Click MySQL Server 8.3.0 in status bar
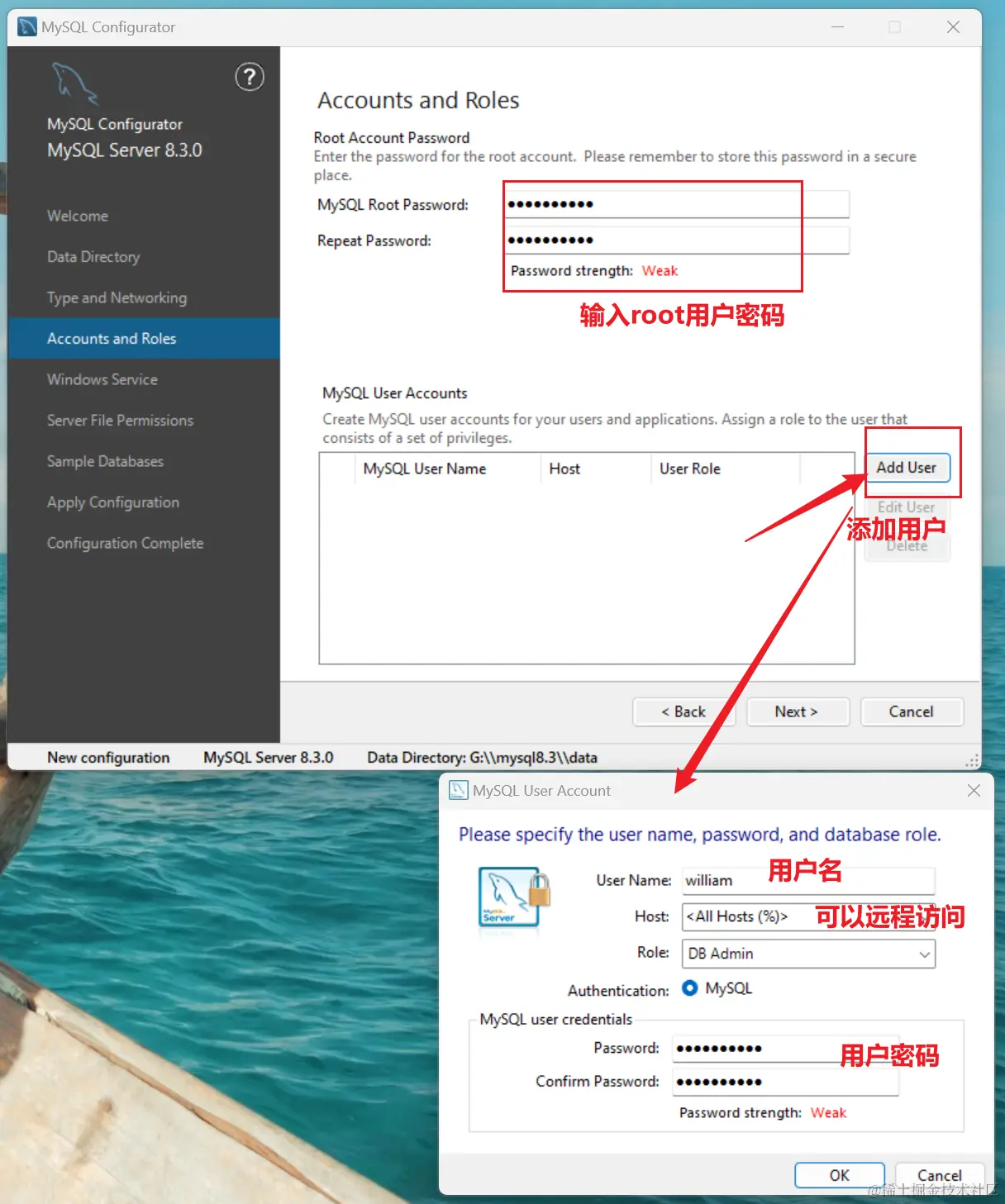The width and height of the screenshot is (1005, 1204). [269, 758]
